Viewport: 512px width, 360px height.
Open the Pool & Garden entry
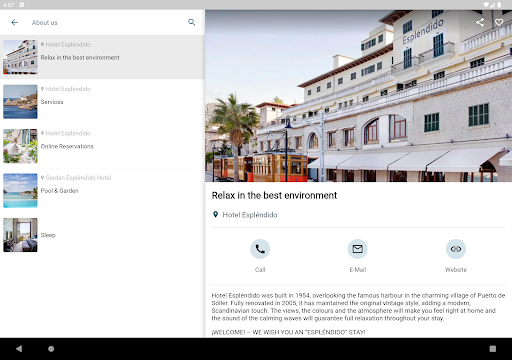pos(102,190)
